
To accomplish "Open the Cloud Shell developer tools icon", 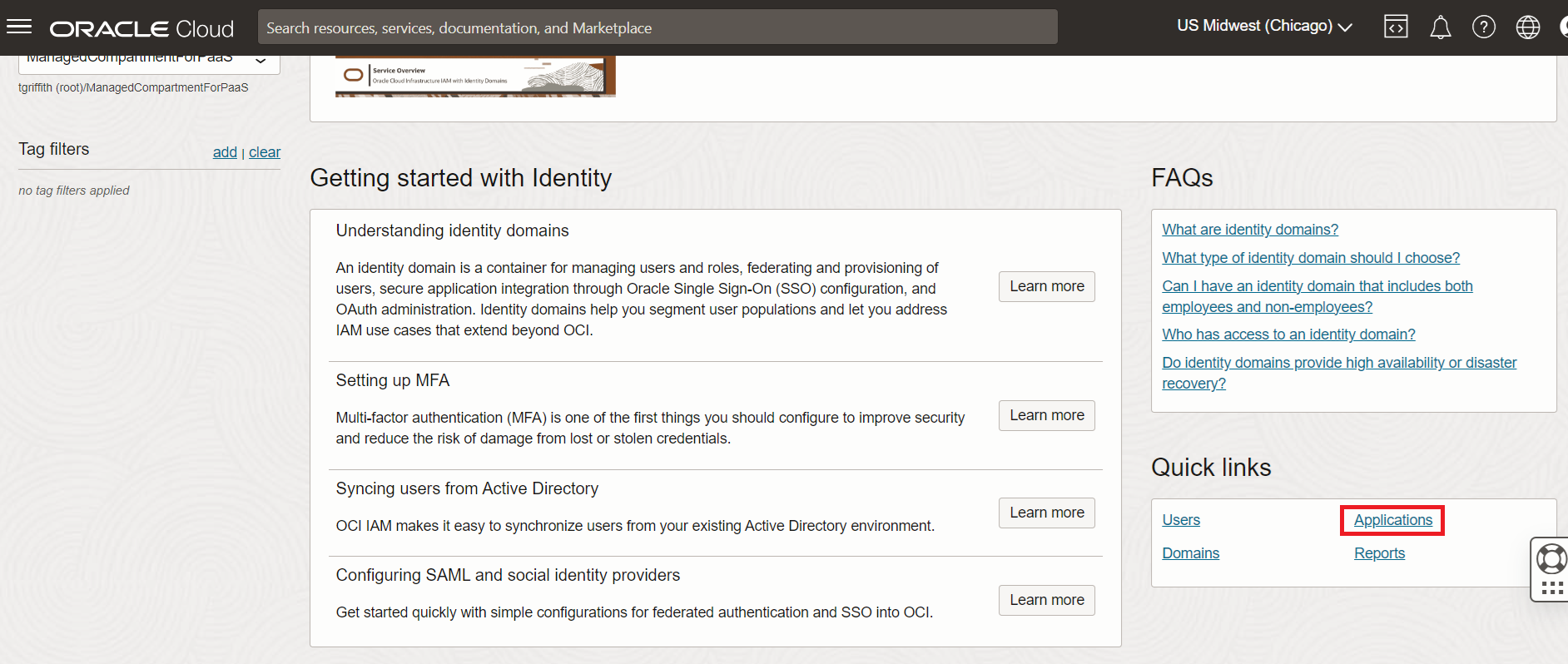I will [1396, 27].
